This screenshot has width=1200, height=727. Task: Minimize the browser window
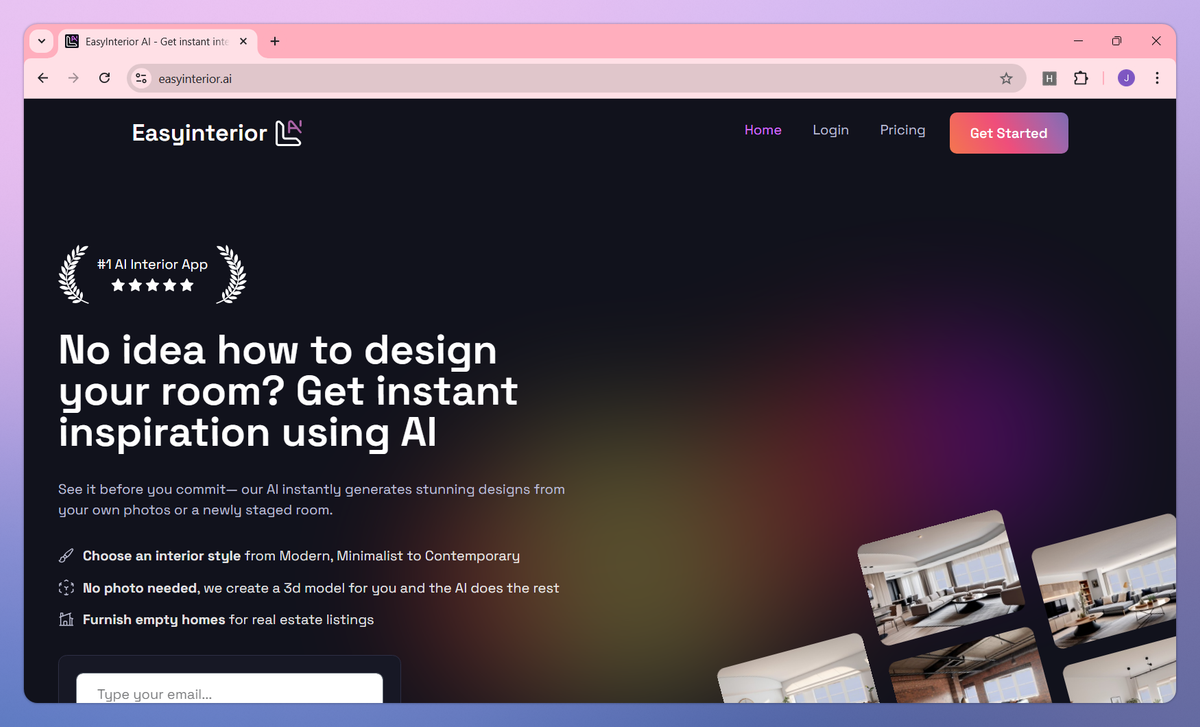pos(1079,41)
